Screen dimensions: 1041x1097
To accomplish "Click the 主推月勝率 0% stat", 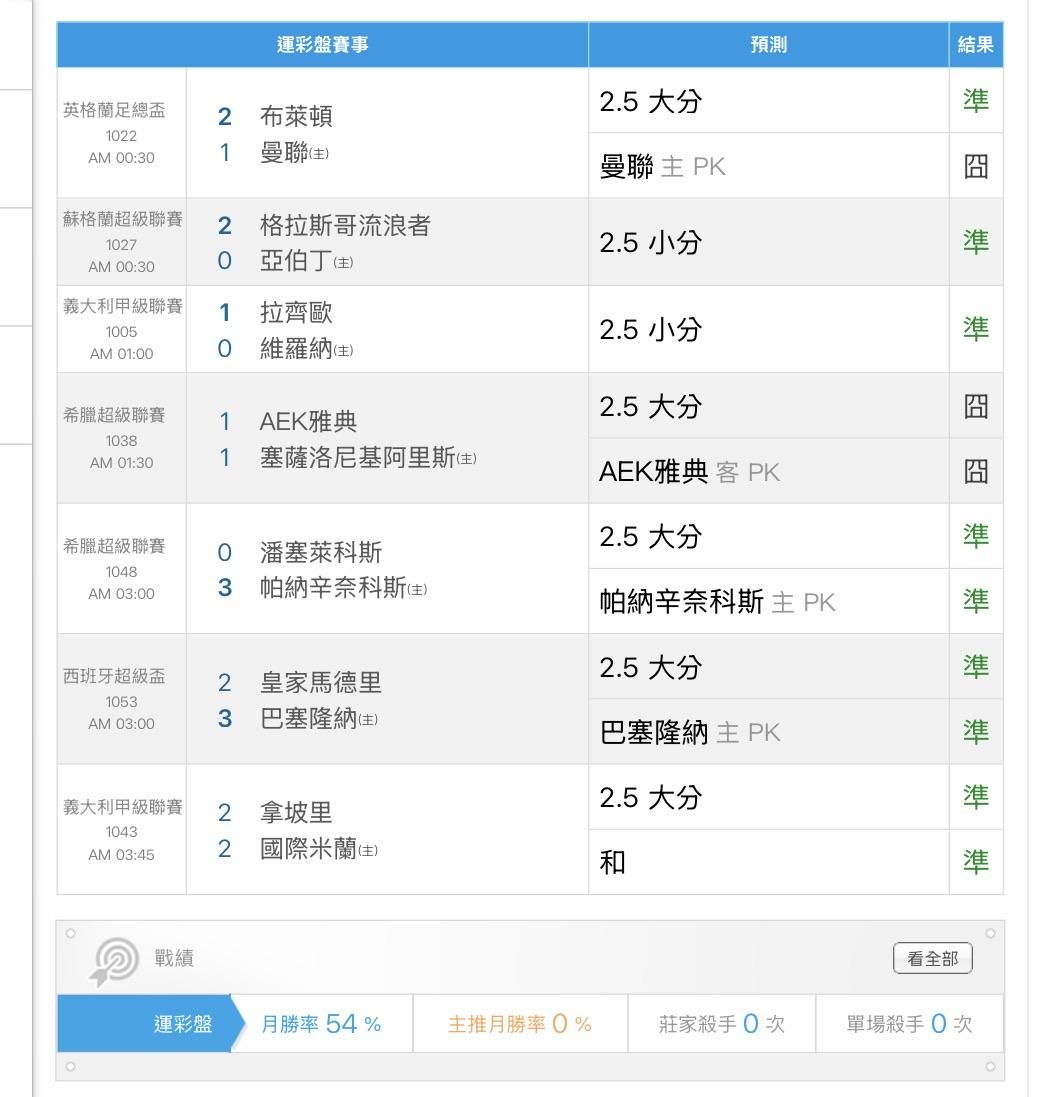I will click(x=519, y=1024).
